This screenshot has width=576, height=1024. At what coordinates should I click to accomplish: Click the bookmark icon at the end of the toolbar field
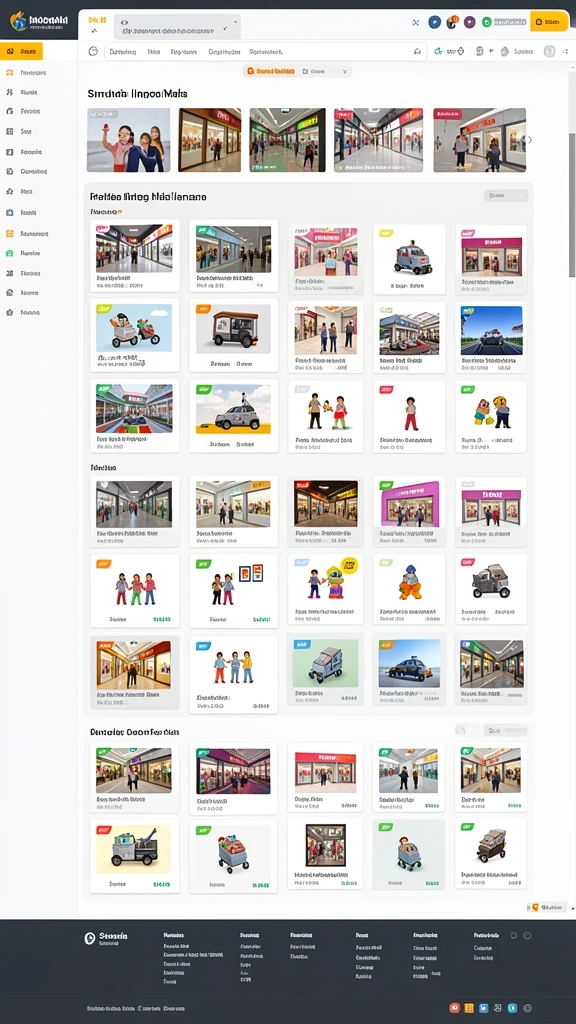(x=417, y=52)
